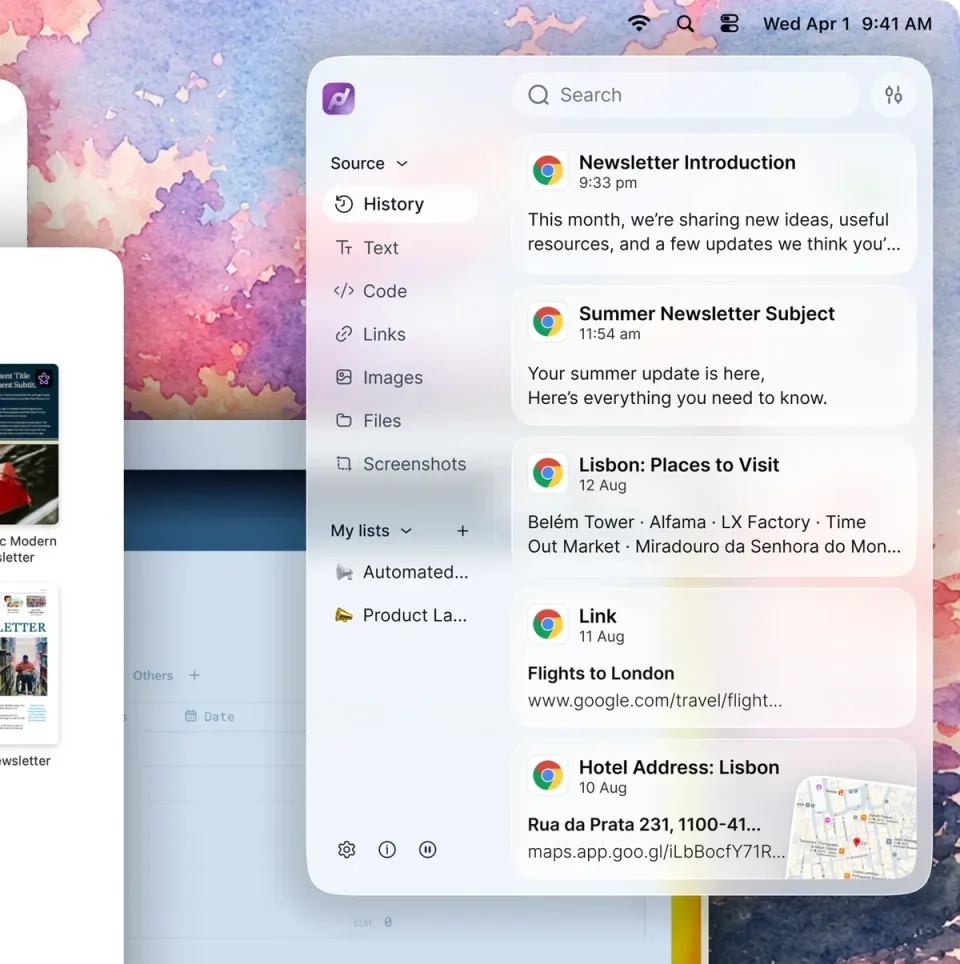Image resolution: width=960 pixels, height=964 pixels.
Task: Open settings with the gear icon
Action: pos(346,849)
